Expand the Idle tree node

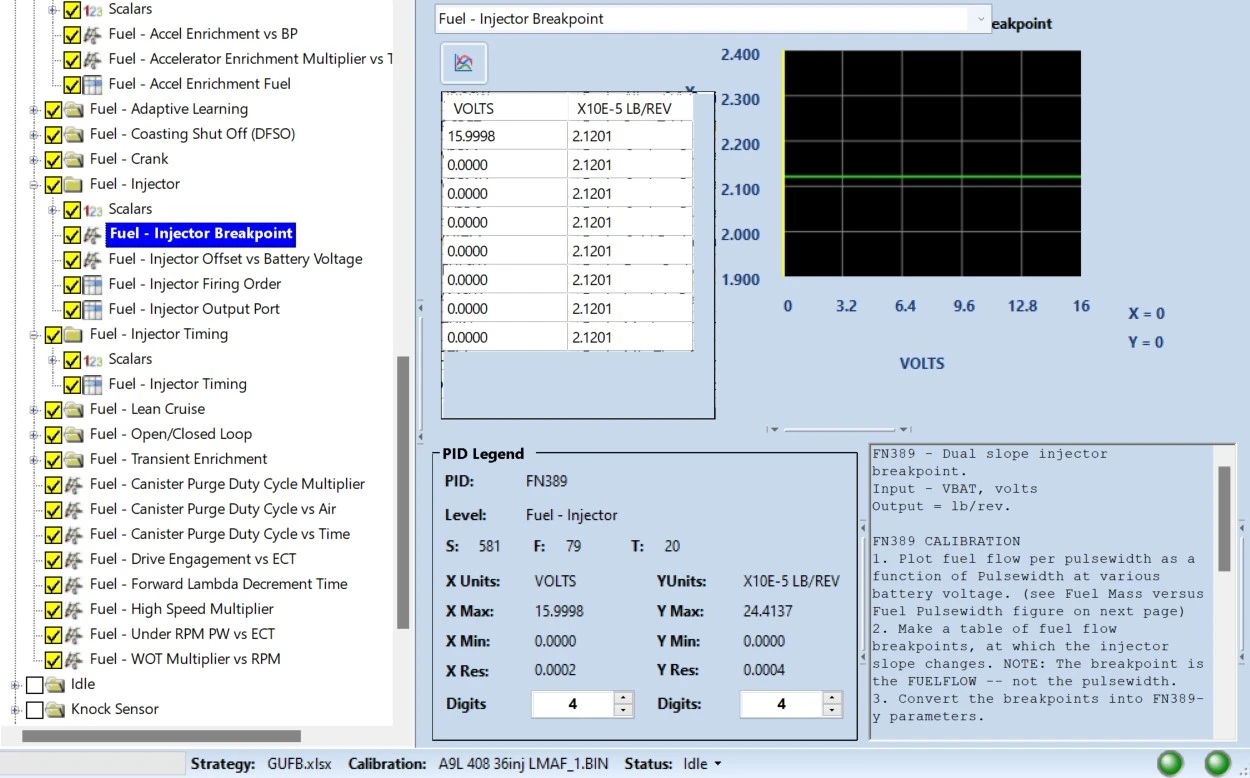[16, 684]
